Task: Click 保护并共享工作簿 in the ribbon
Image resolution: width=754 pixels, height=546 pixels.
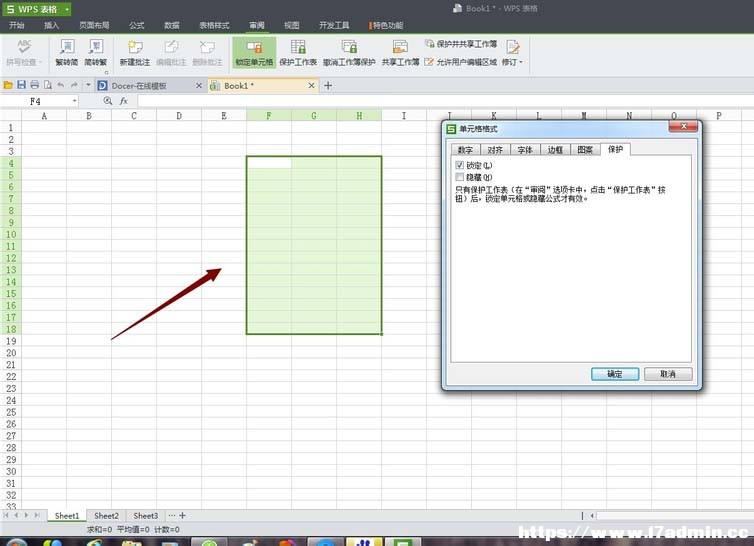Action: [461, 44]
